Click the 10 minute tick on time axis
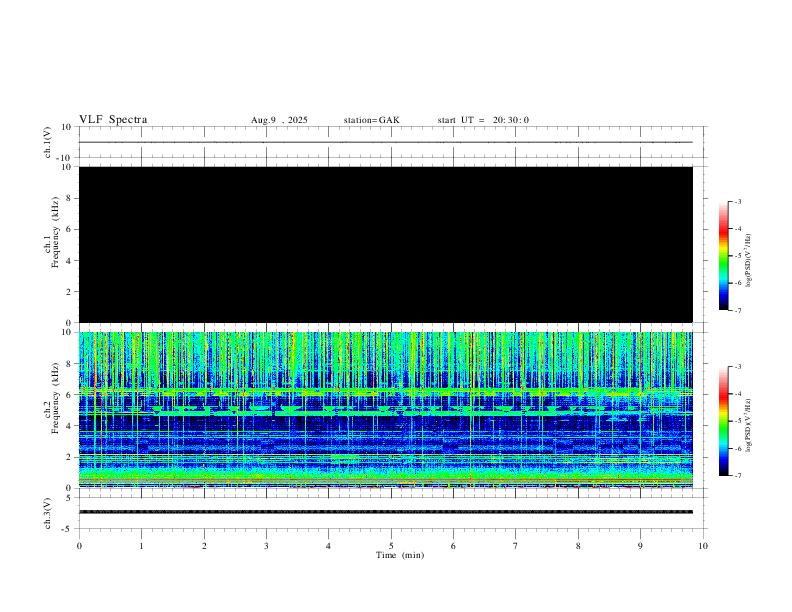 tap(703, 546)
